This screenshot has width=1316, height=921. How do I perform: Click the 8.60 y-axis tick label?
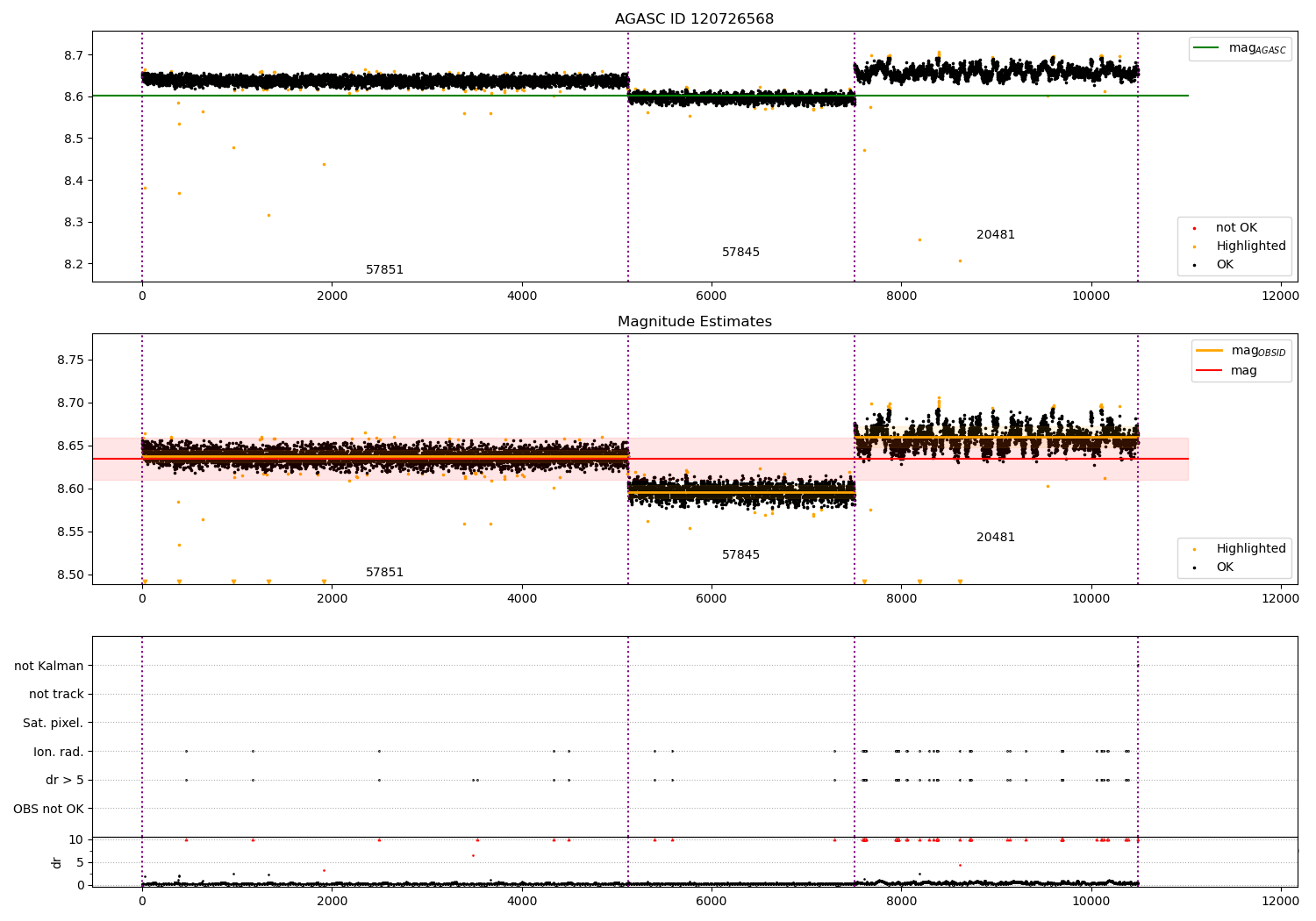(x=70, y=489)
